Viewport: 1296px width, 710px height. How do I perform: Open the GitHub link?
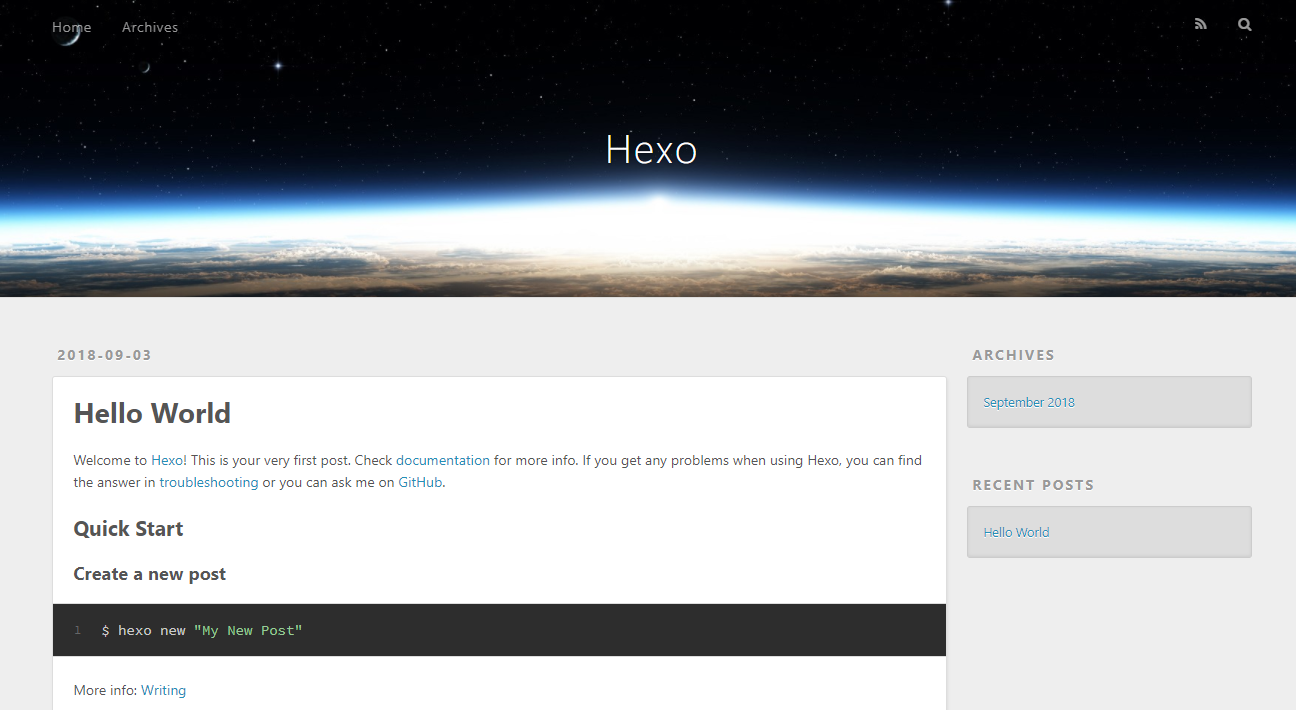420,482
